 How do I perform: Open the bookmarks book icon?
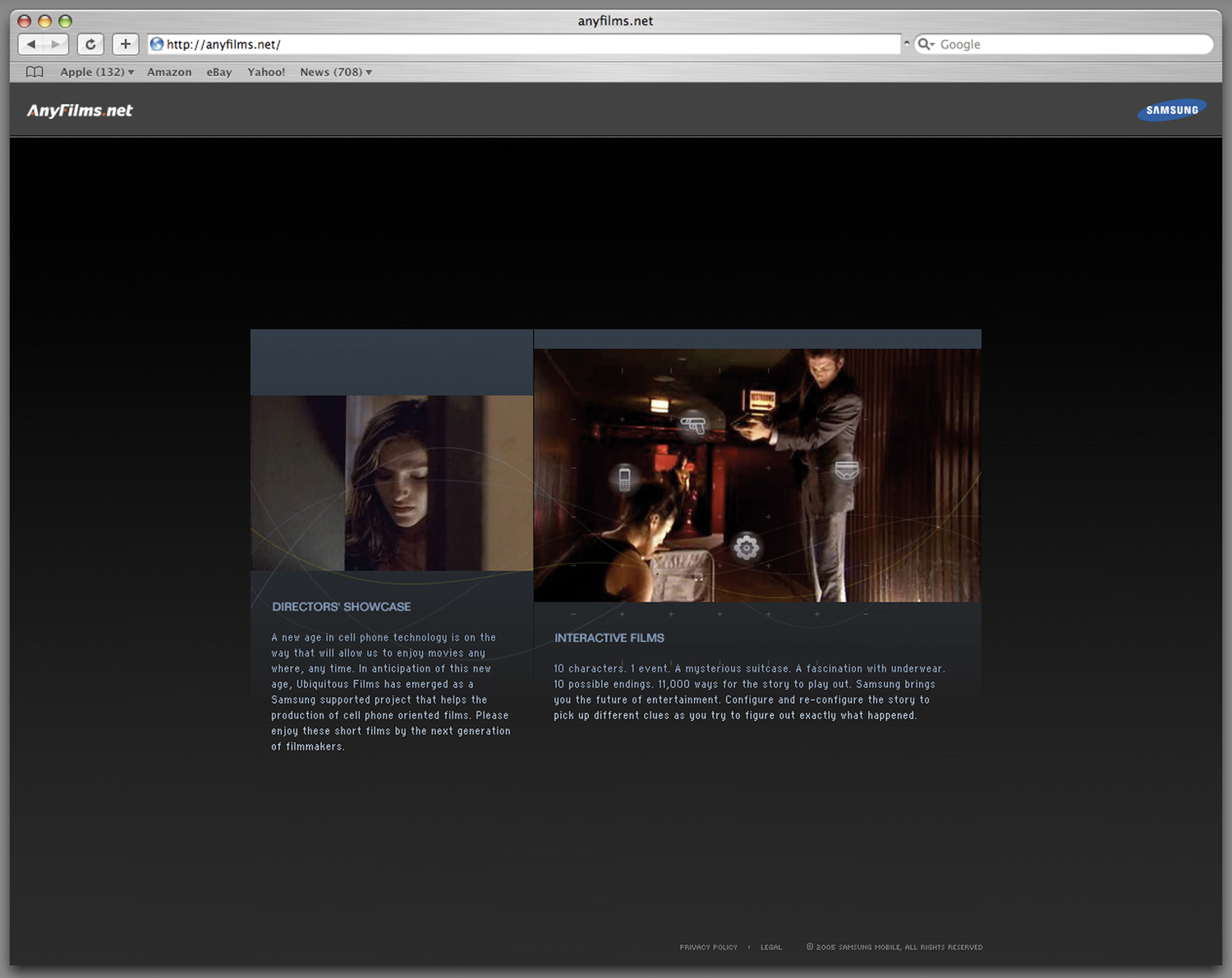coord(34,72)
